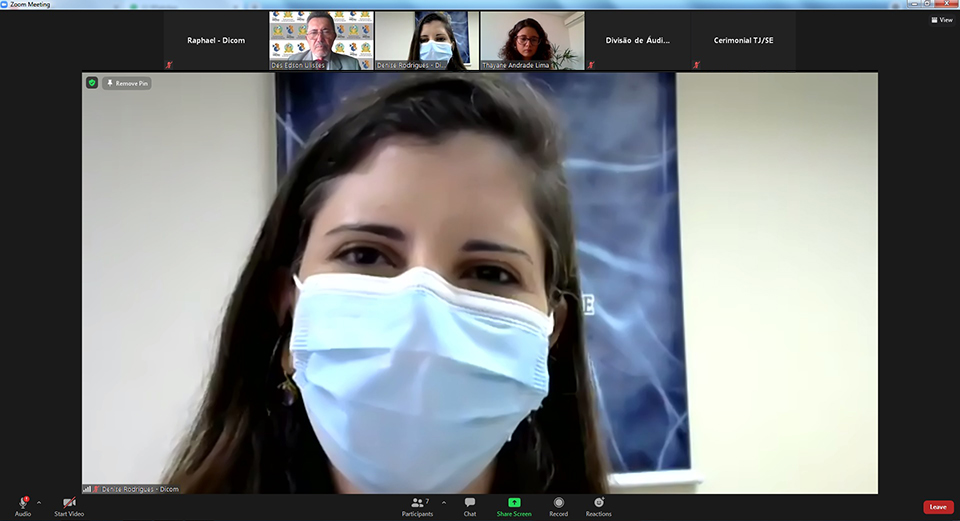Open the Reactions menu

coord(599,502)
